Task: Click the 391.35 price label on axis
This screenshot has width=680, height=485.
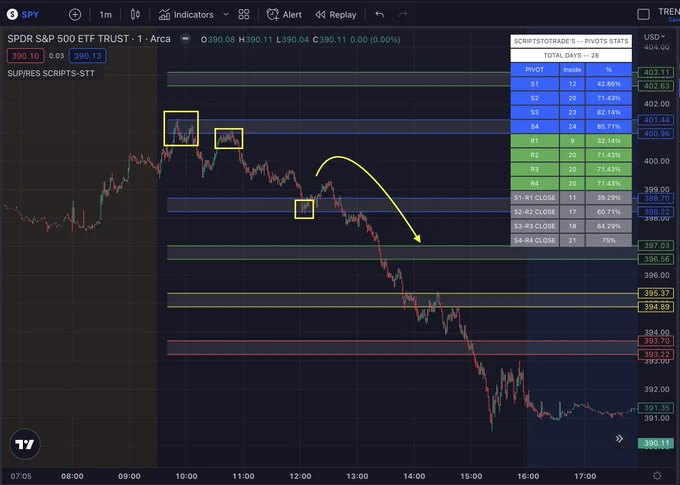Action: pyautogui.click(x=656, y=408)
